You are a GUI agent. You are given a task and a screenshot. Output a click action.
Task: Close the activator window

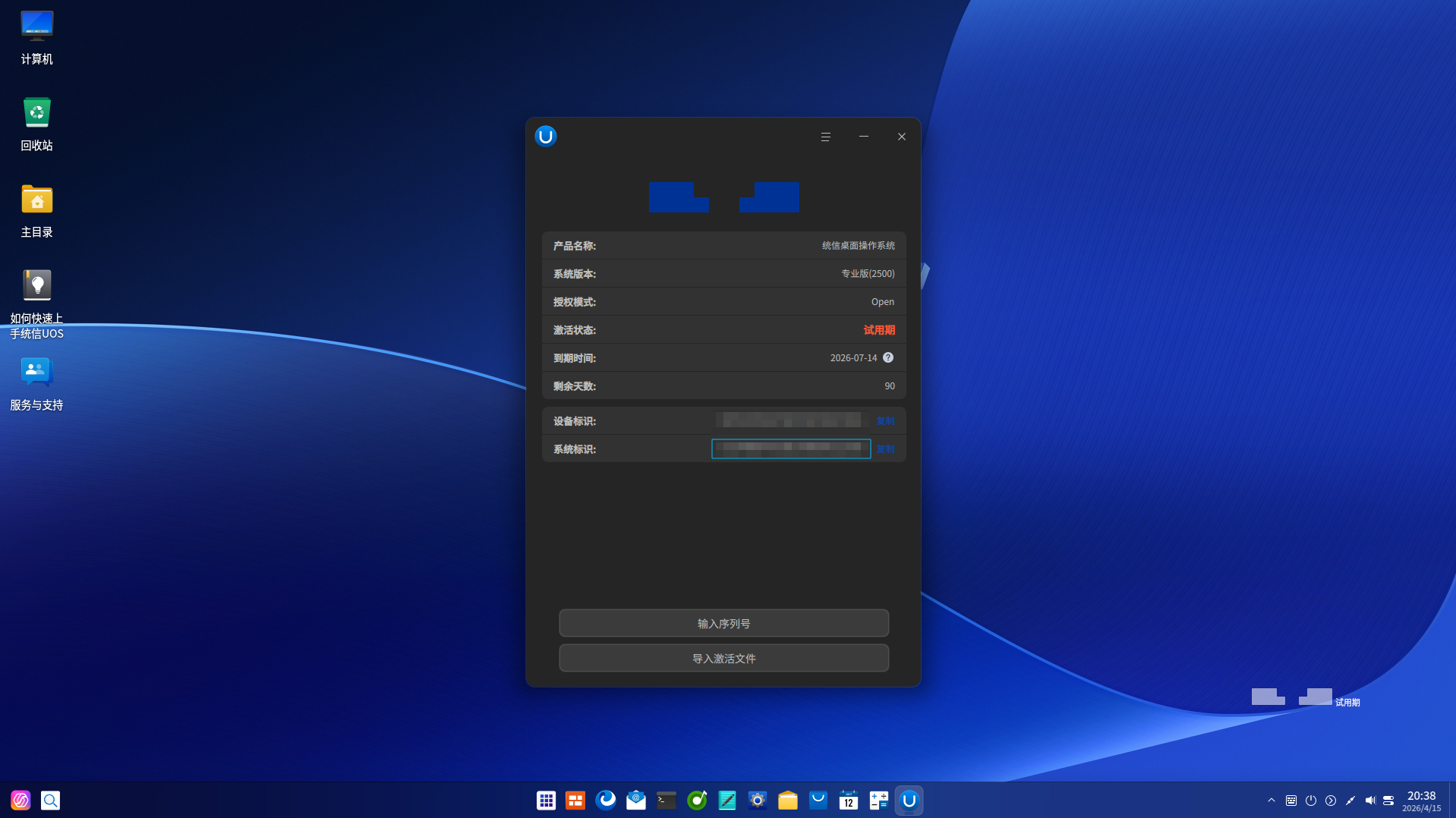click(901, 137)
